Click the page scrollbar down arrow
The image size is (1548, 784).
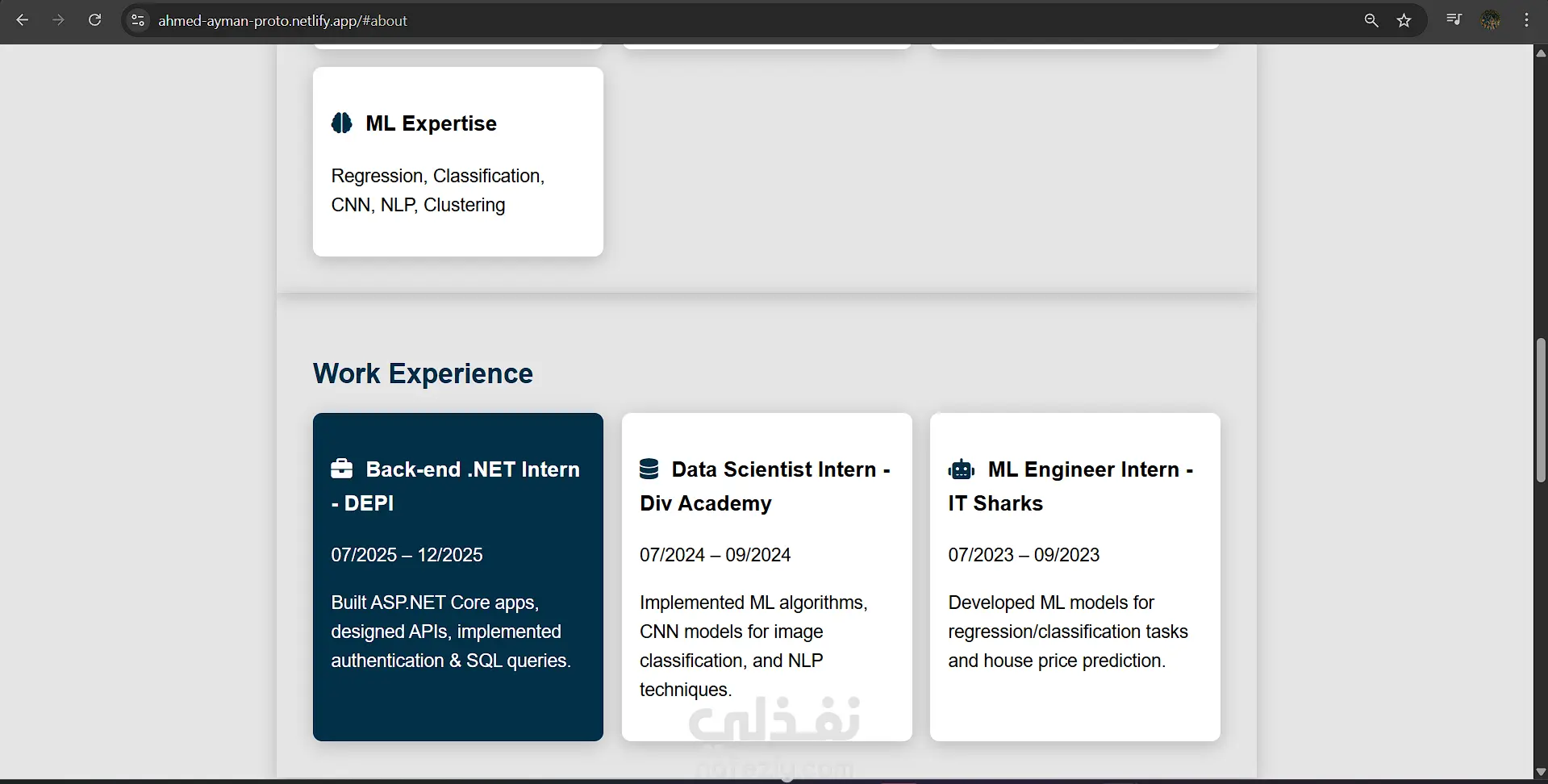coord(1541,772)
